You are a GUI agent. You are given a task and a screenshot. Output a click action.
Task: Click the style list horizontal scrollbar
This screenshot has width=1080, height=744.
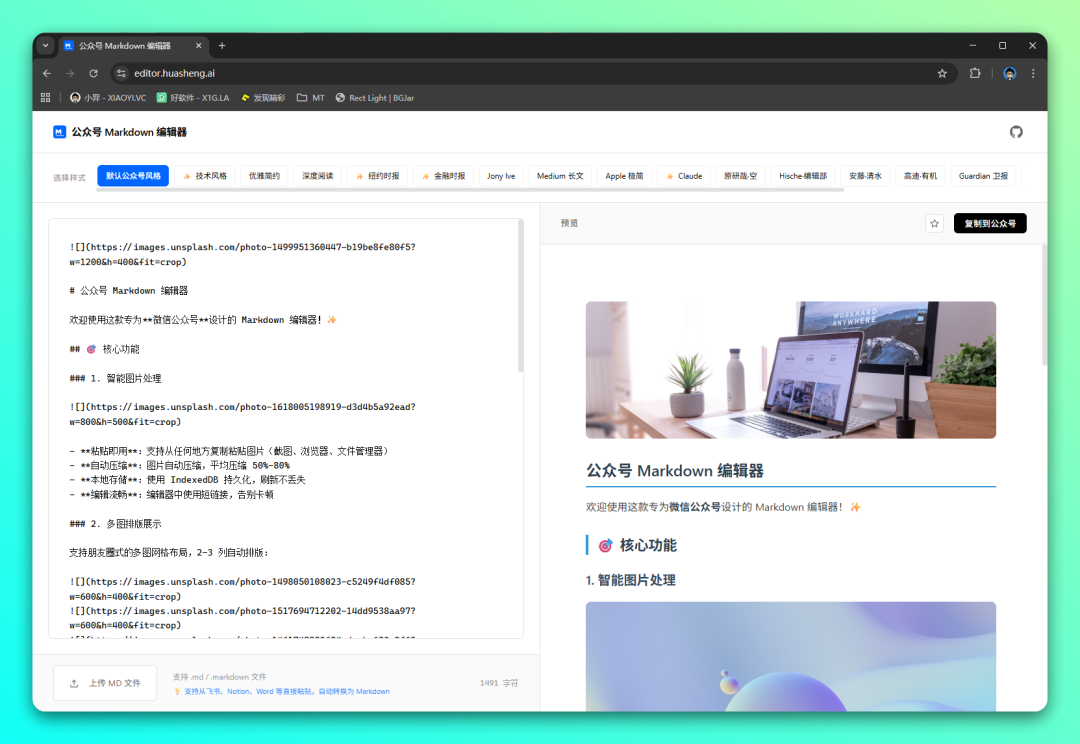pyautogui.click(x=470, y=189)
